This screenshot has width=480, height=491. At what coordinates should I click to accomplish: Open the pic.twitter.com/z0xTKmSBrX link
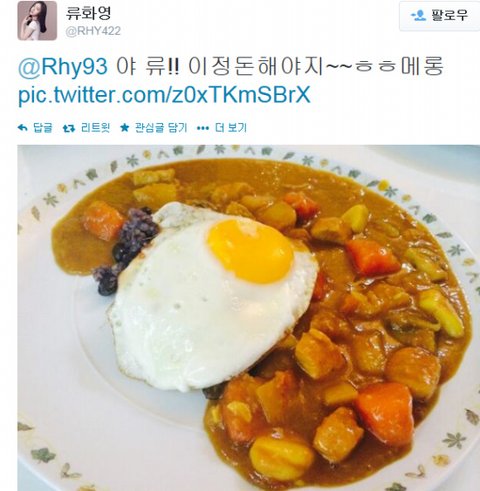164,94
